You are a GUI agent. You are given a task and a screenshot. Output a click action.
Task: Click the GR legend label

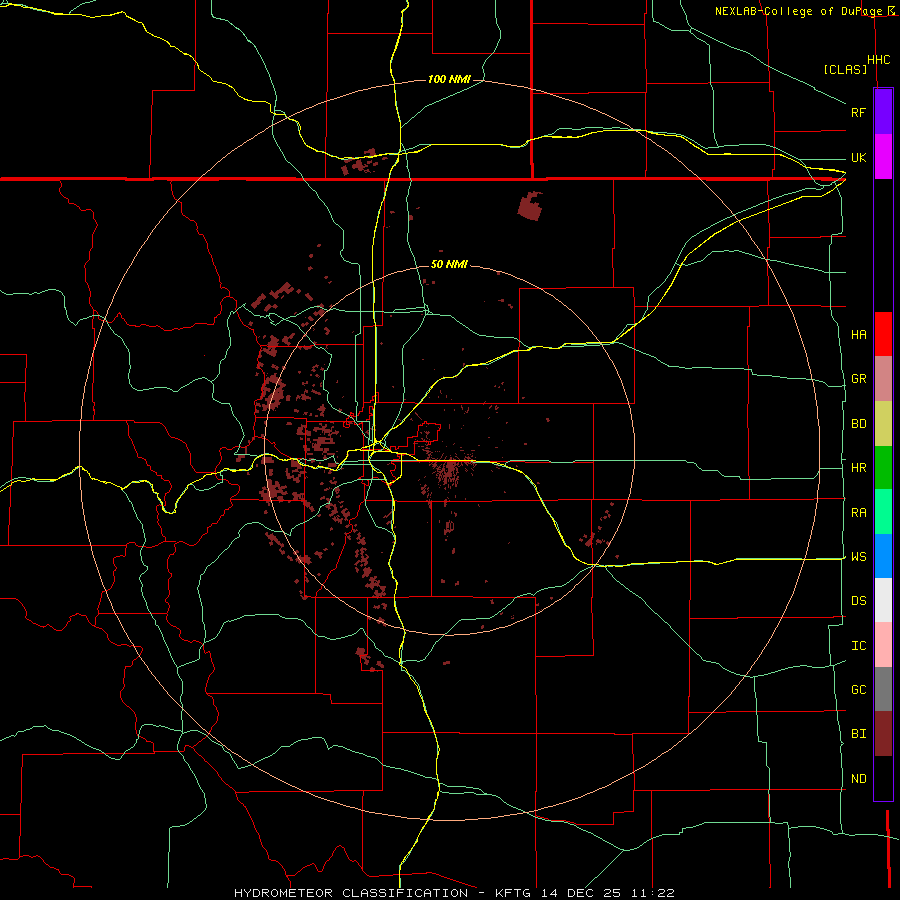(858, 379)
